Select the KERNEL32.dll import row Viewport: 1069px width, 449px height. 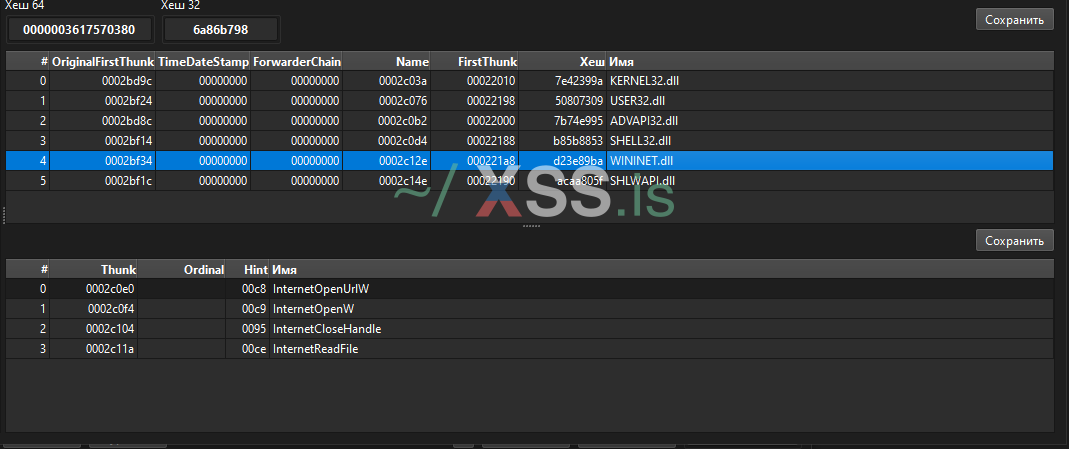tap(530, 81)
